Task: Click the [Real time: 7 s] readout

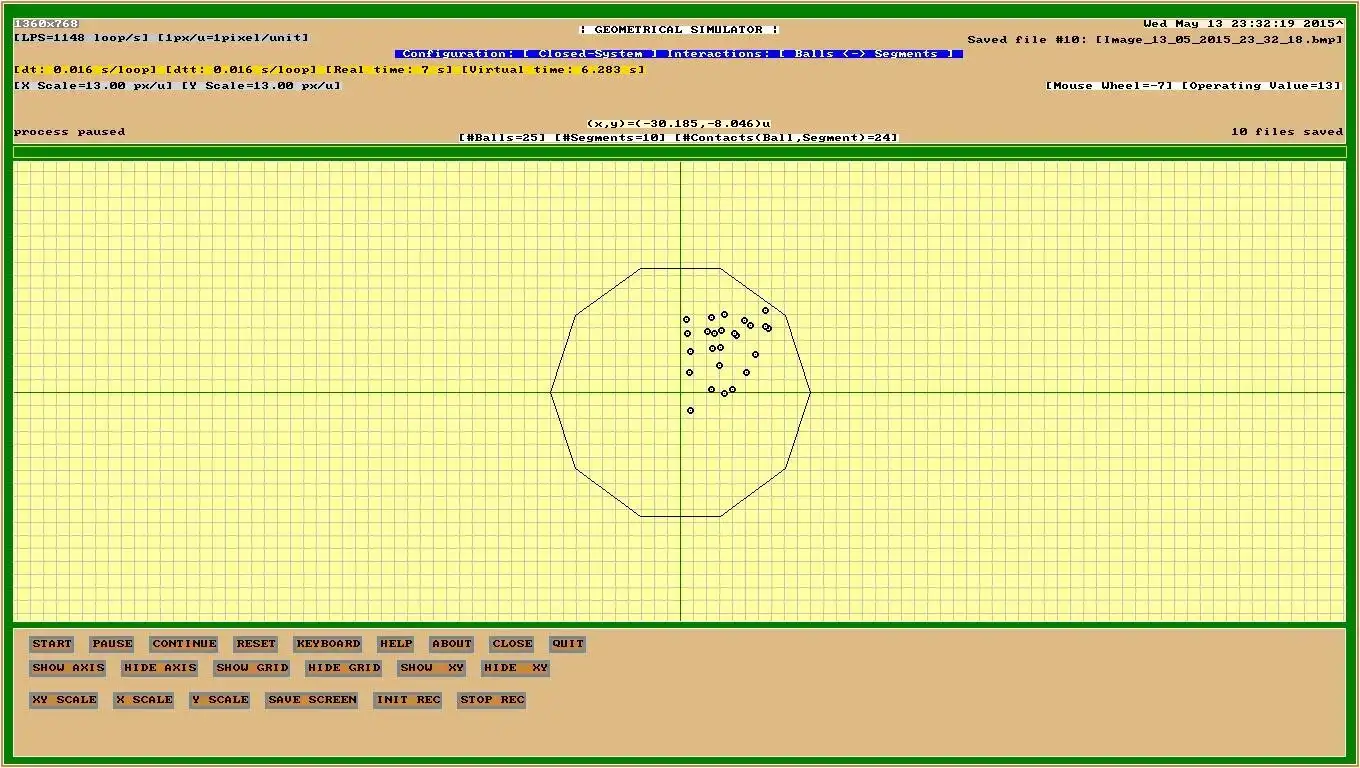Action: [389, 70]
